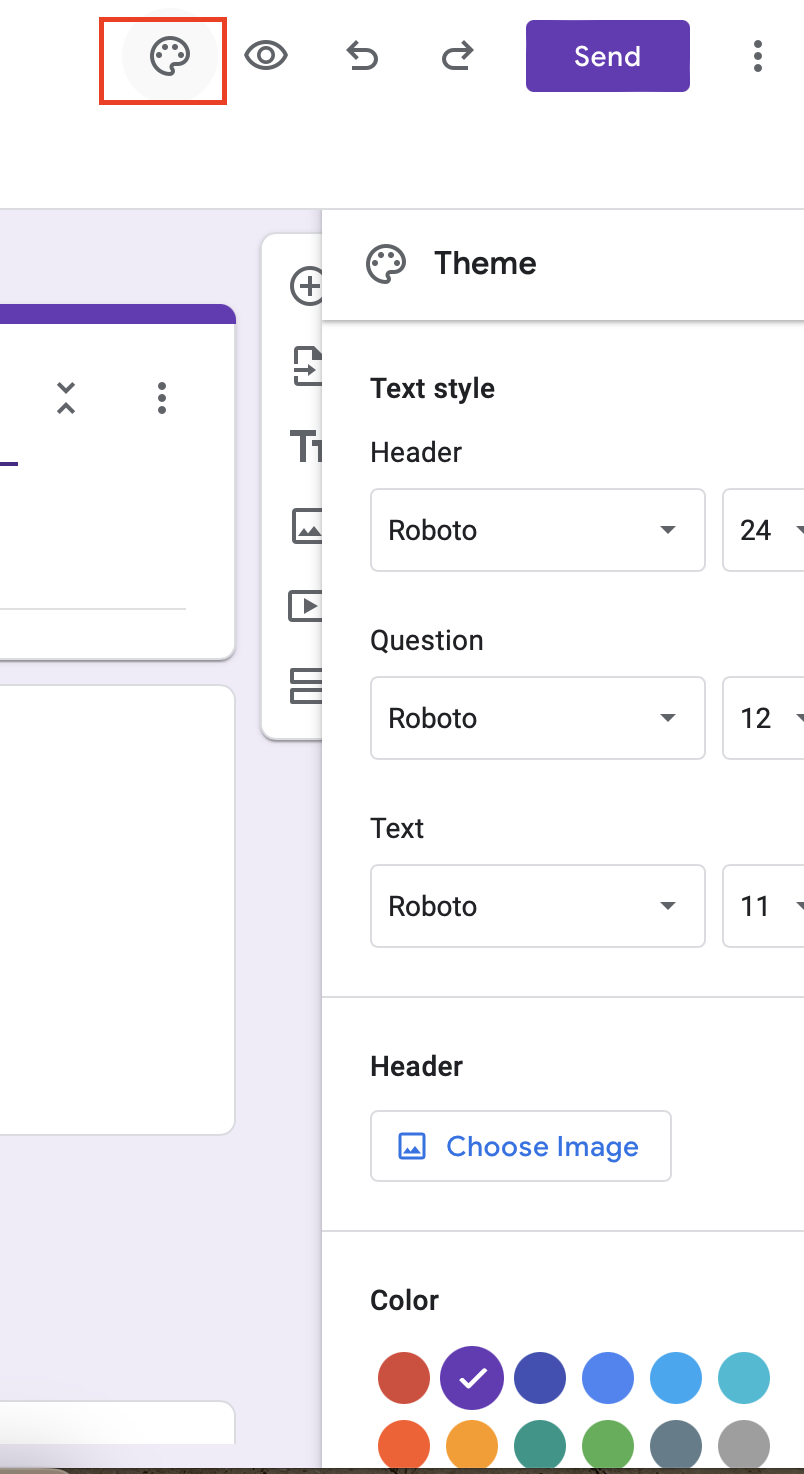The width and height of the screenshot is (804, 1474).
Task: Preview the form using the eye icon
Action: [x=266, y=57]
